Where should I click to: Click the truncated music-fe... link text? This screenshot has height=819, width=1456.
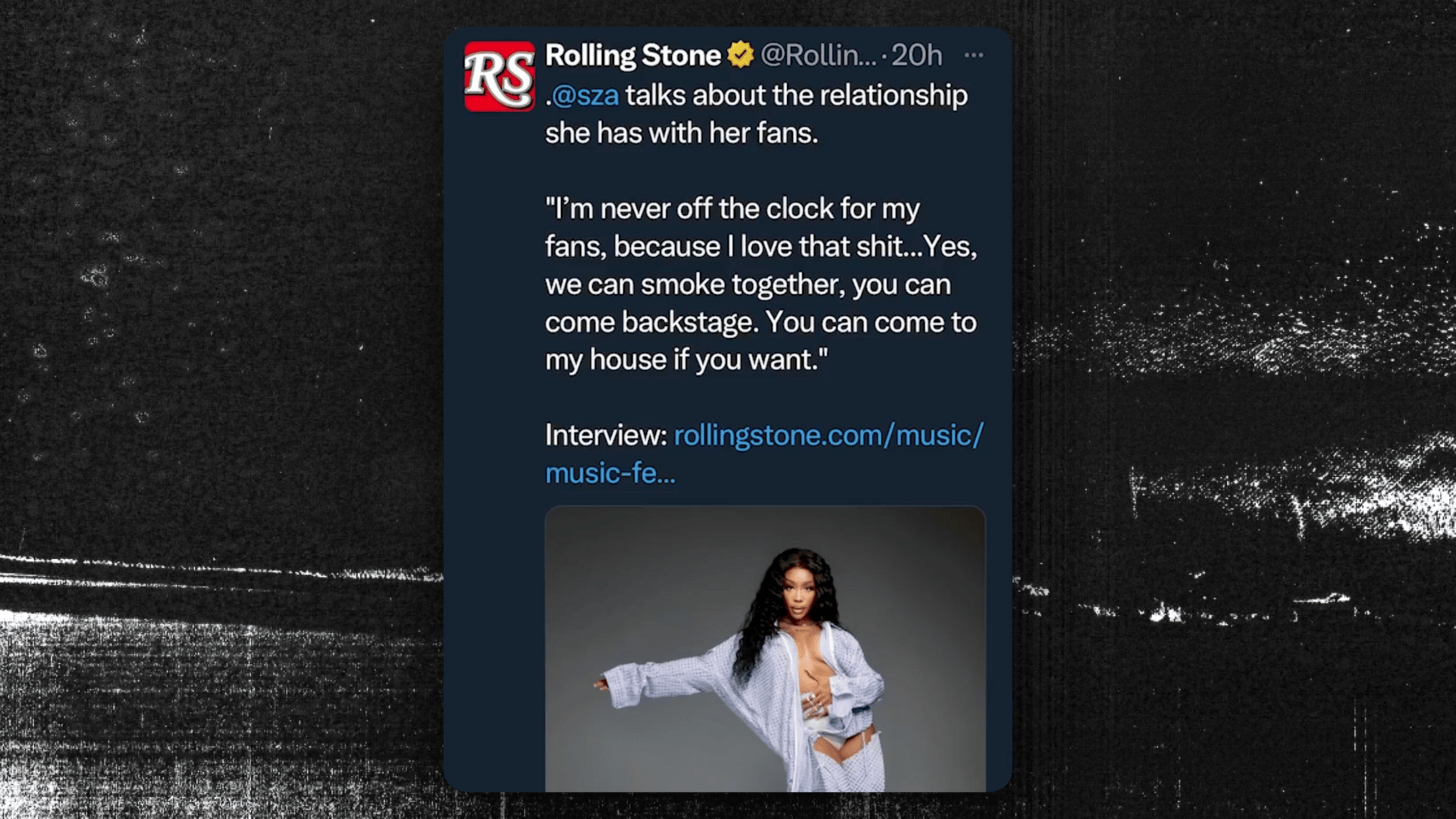click(610, 473)
